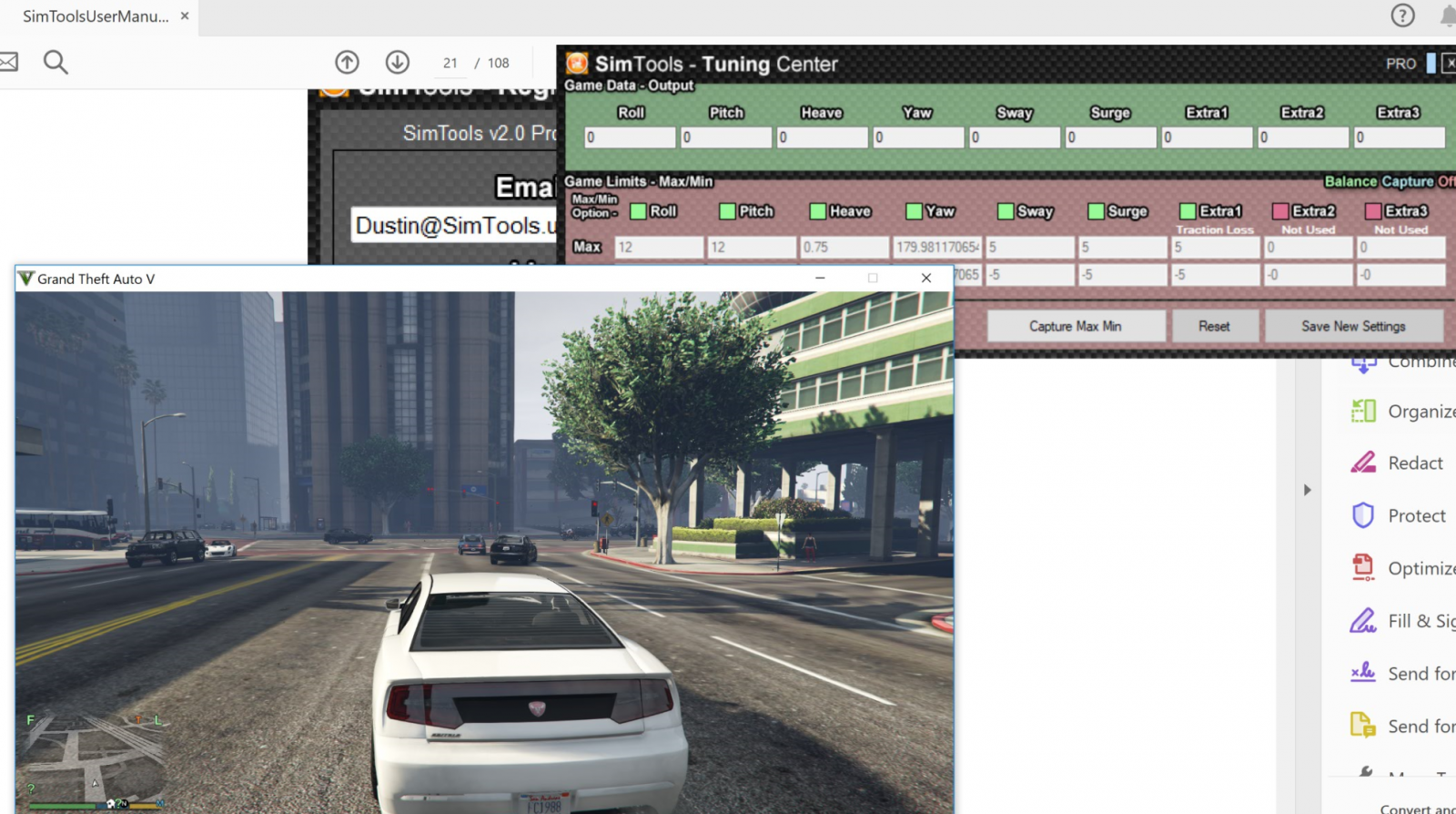Image resolution: width=1456 pixels, height=814 pixels.
Task: Click the Sway Min field showing -5
Action: pos(1030,274)
